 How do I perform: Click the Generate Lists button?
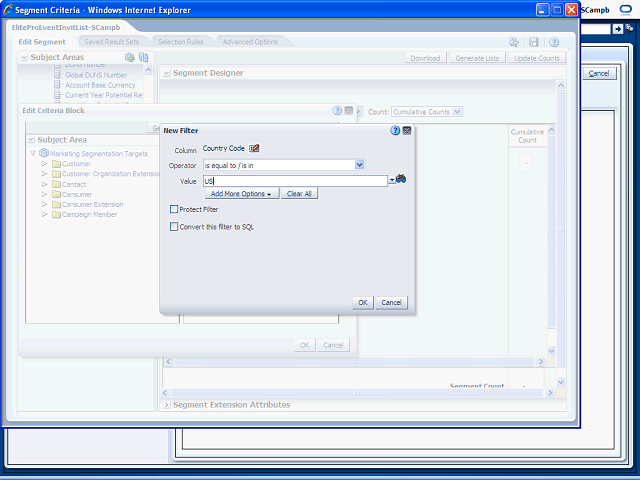(x=477, y=58)
